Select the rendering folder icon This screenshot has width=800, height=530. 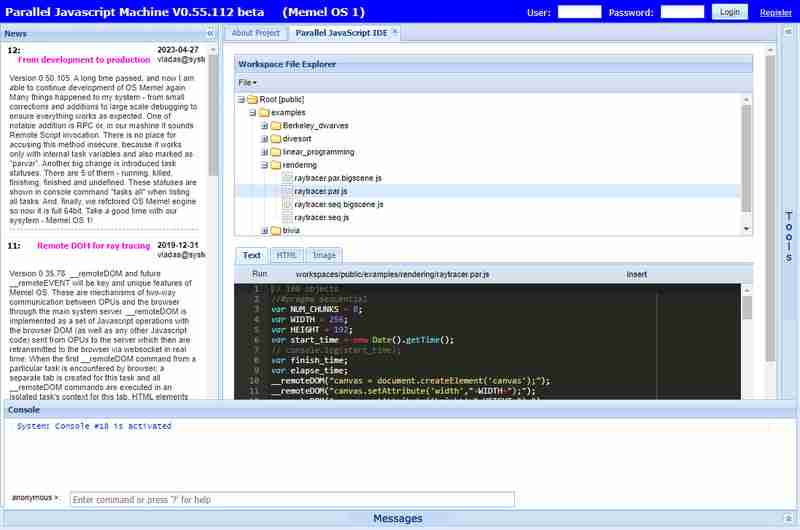276,165
